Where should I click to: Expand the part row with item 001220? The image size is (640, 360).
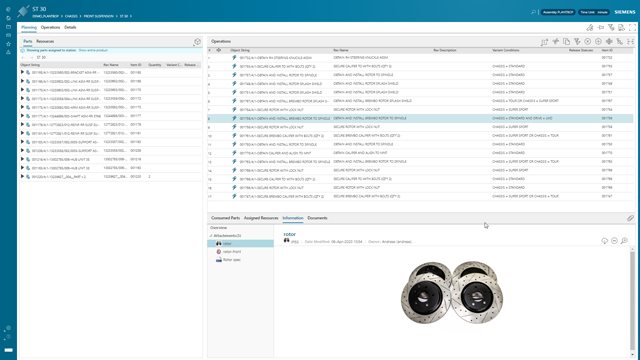point(22,176)
